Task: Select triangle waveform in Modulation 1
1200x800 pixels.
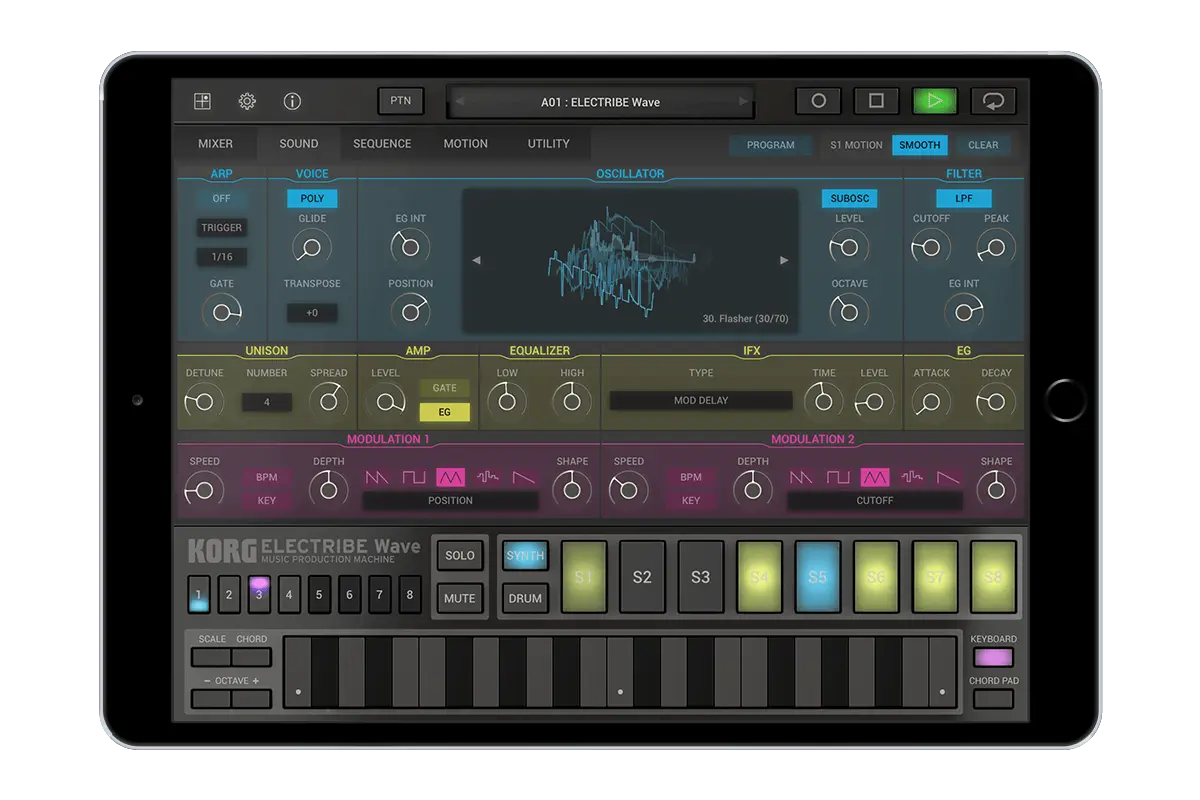Action: pos(451,477)
